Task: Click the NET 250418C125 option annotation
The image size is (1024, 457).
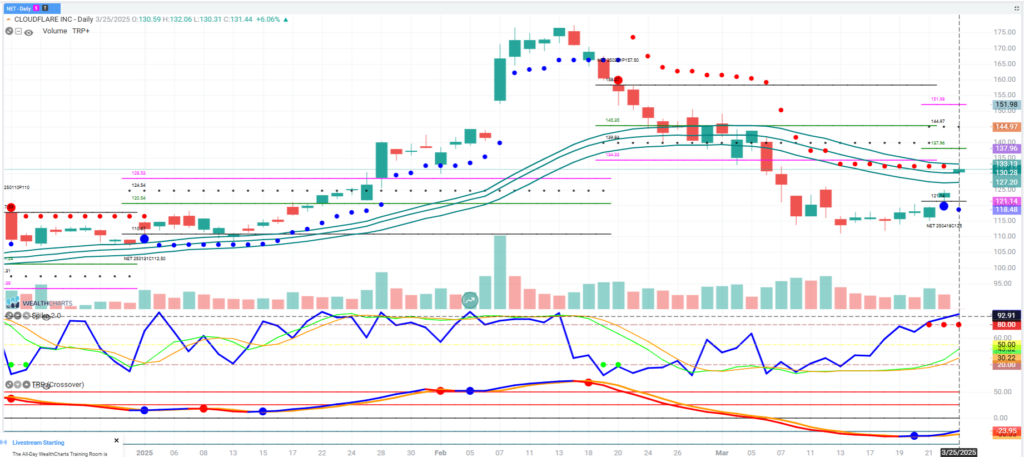Action: point(944,225)
